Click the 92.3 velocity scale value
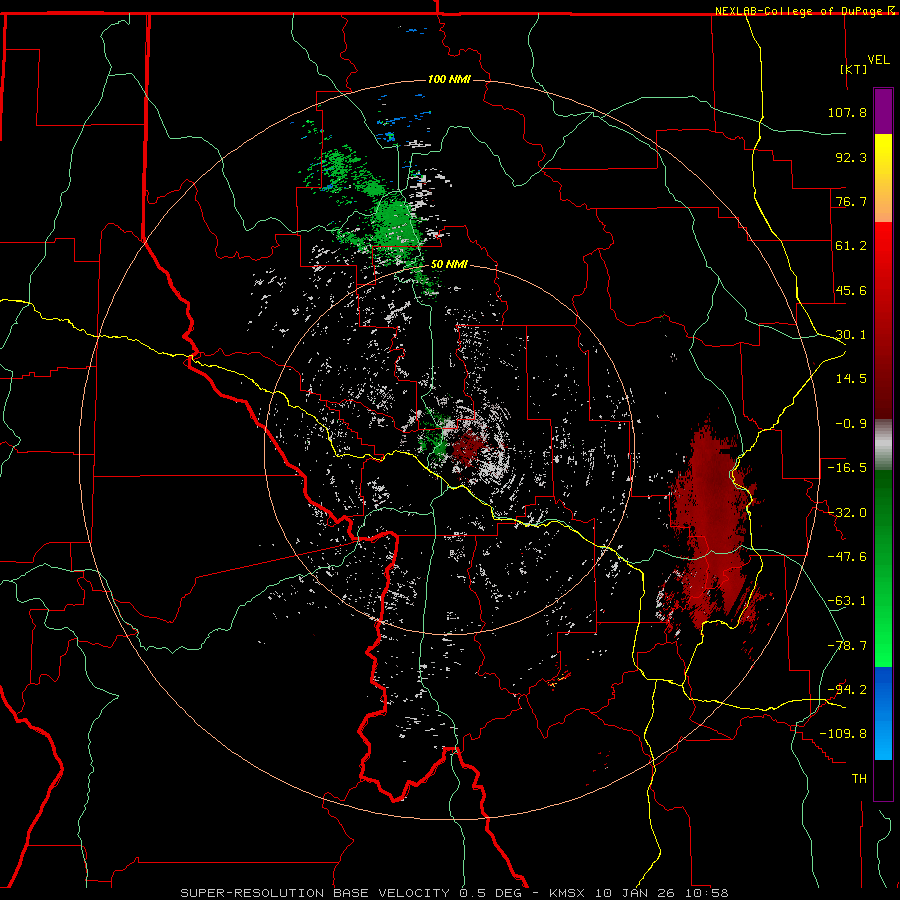Image resolution: width=900 pixels, height=900 pixels. (851, 157)
